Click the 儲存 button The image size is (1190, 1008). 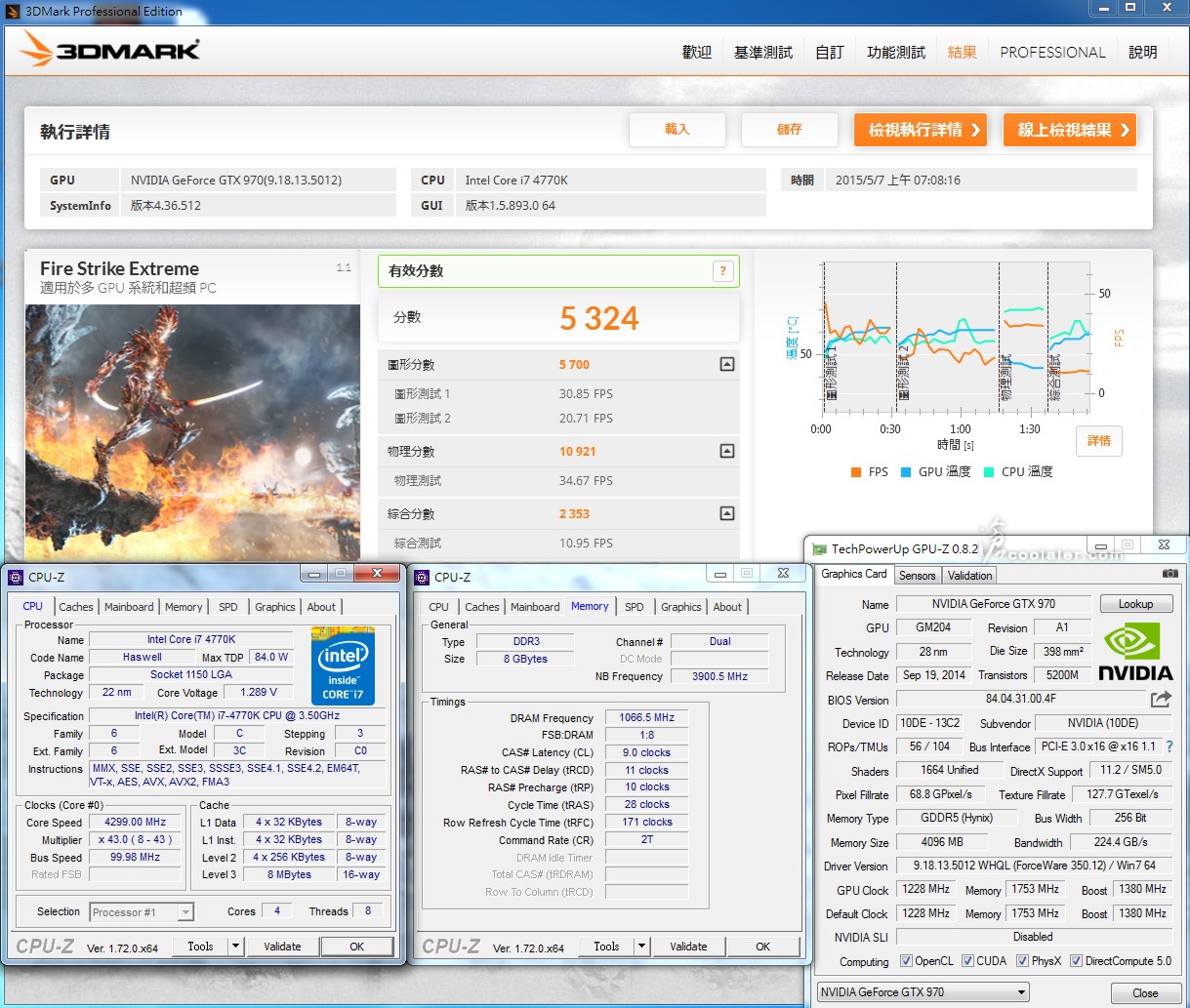(790, 129)
